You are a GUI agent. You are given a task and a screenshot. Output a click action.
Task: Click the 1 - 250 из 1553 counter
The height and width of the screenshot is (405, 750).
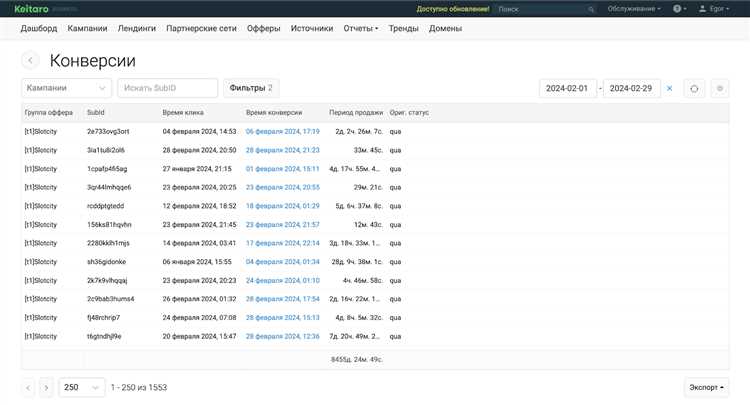pos(139,387)
